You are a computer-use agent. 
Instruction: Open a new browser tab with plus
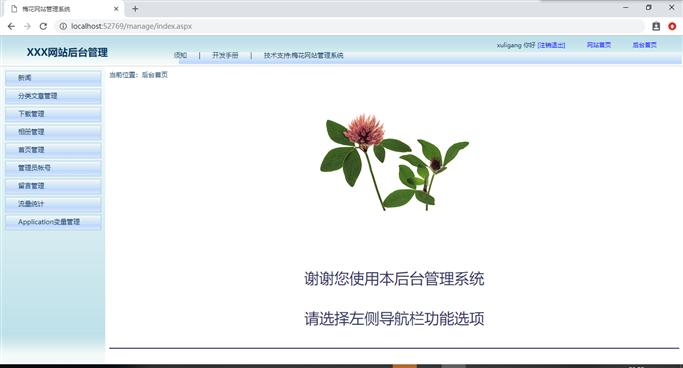click(x=135, y=8)
